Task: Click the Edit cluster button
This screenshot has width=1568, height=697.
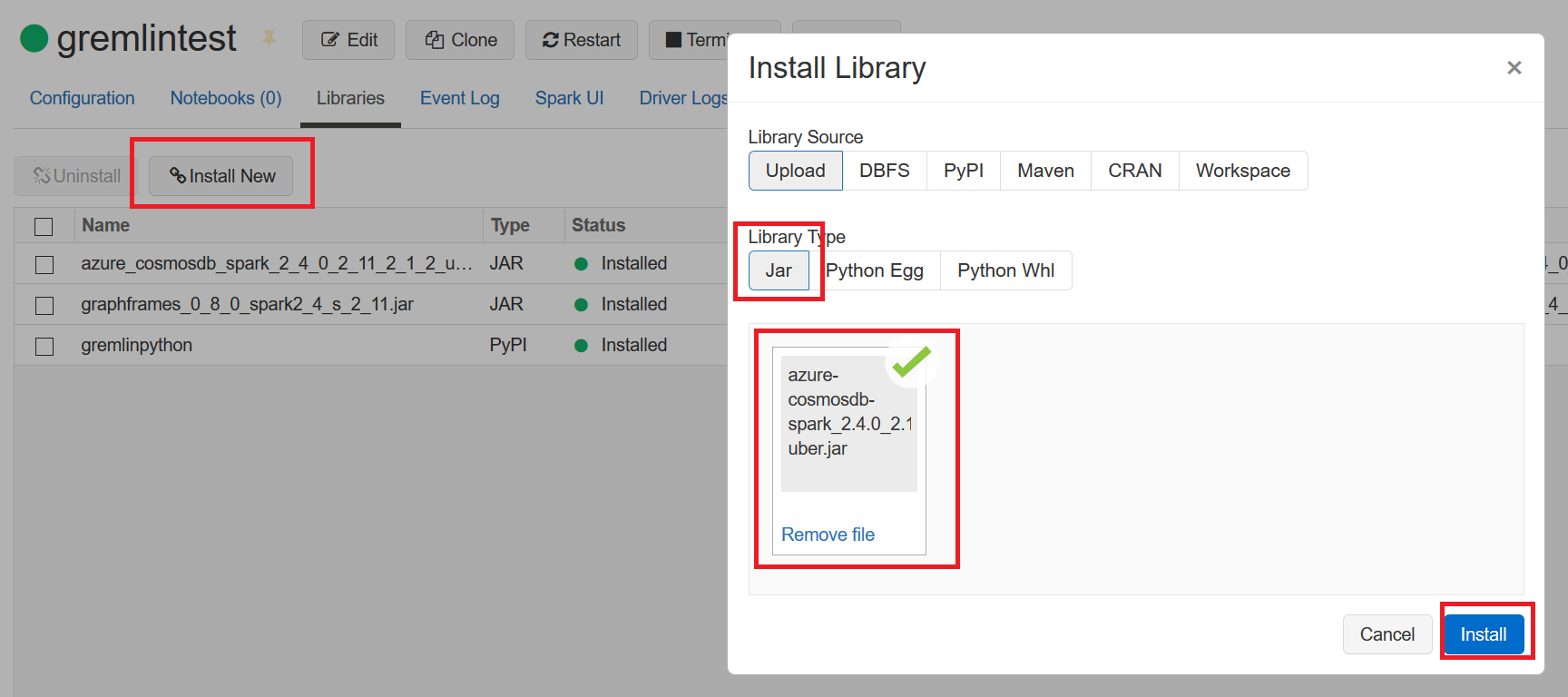Action: (348, 40)
